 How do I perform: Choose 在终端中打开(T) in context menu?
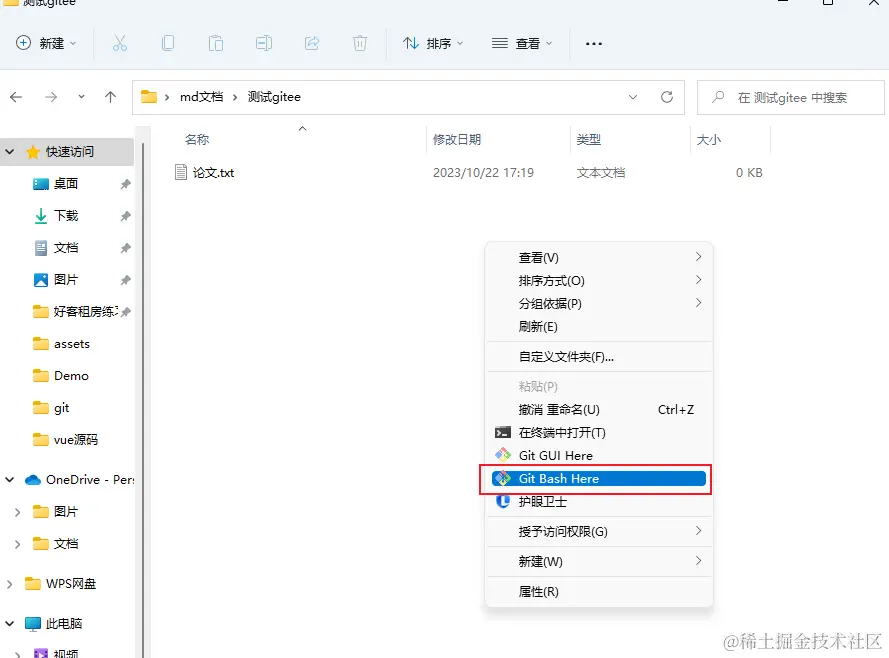pos(599,432)
